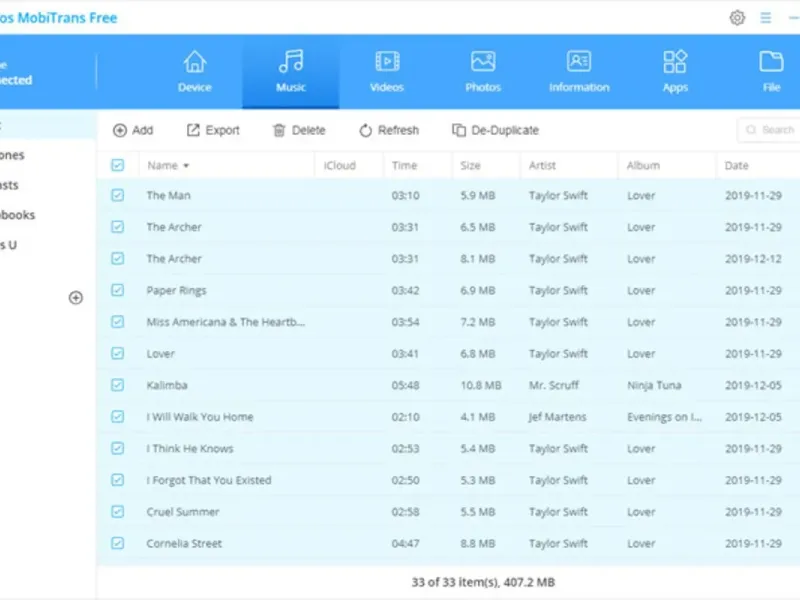Image resolution: width=800 pixels, height=600 pixels.
Task: Click the sidebar add playlist plus icon
Action: [x=76, y=298]
